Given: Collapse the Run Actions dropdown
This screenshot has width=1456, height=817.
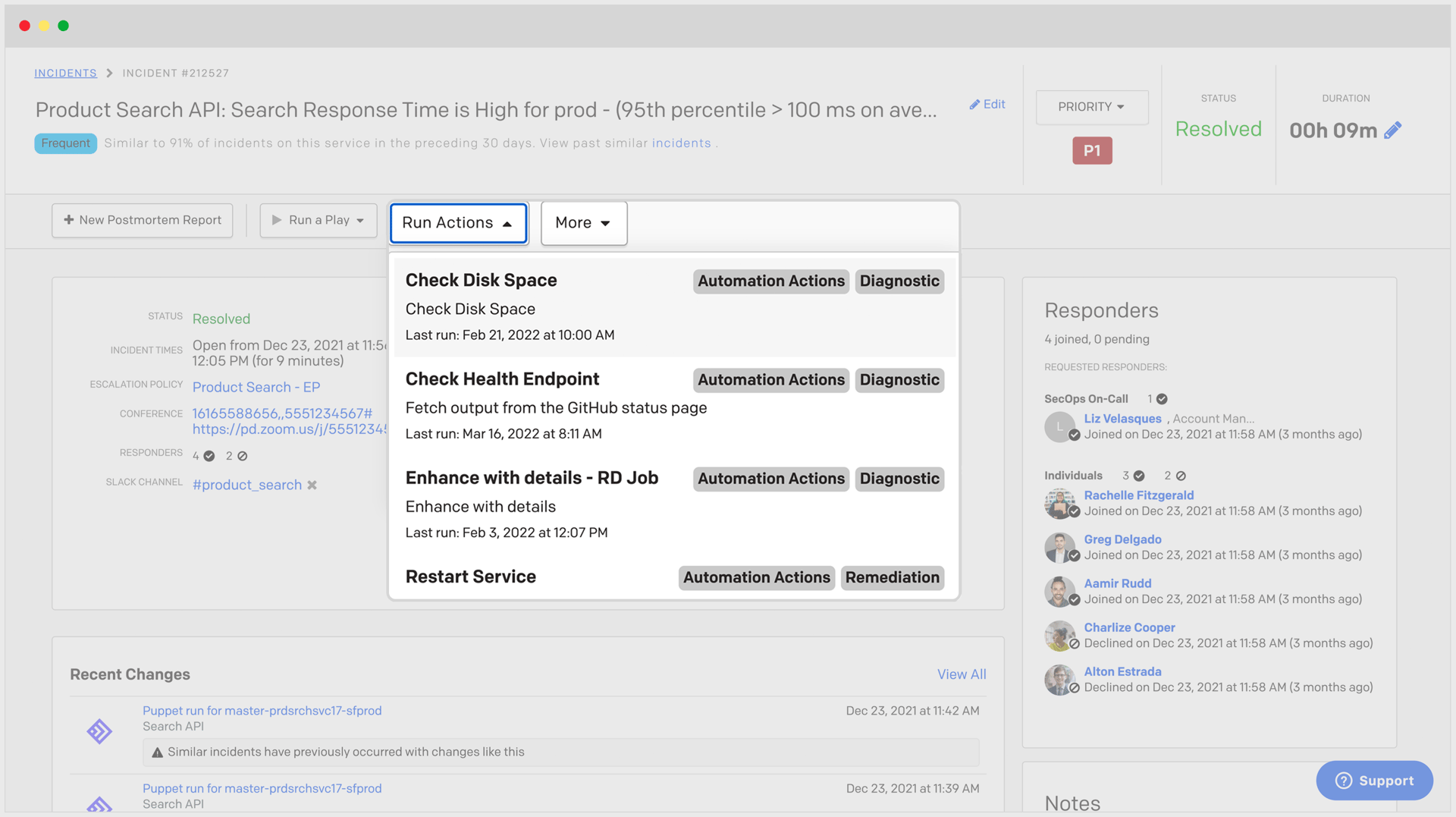Looking at the screenshot, I should click(x=458, y=222).
